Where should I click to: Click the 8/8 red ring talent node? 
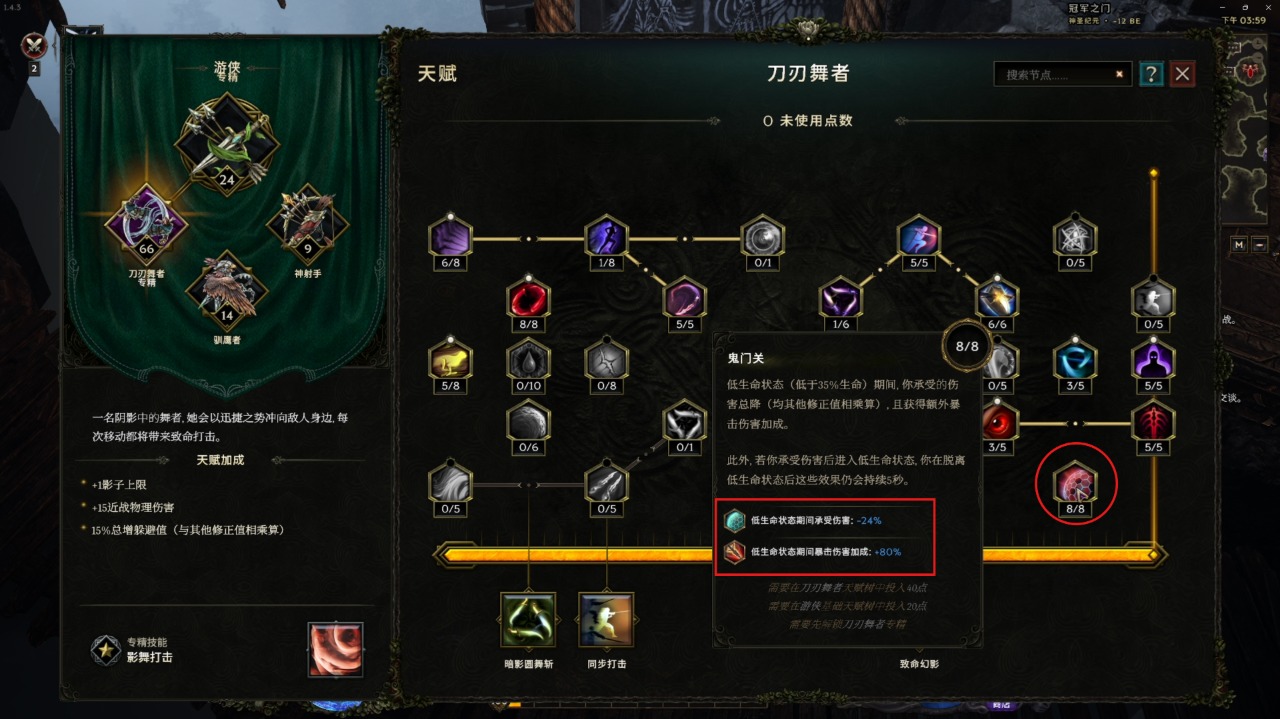pyautogui.click(x=528, y=298)
